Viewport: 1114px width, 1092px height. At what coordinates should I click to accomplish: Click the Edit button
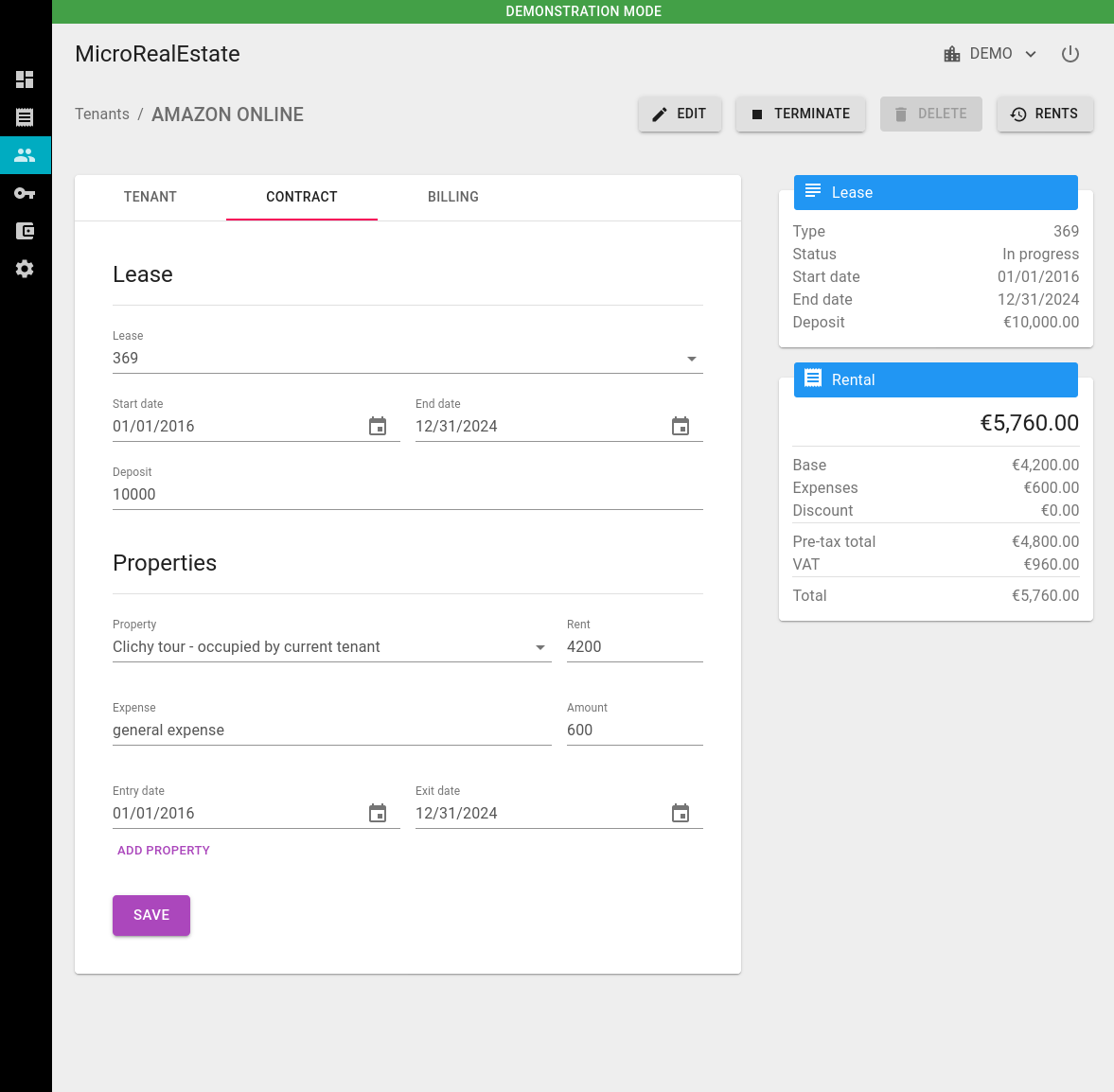(680, 114)
